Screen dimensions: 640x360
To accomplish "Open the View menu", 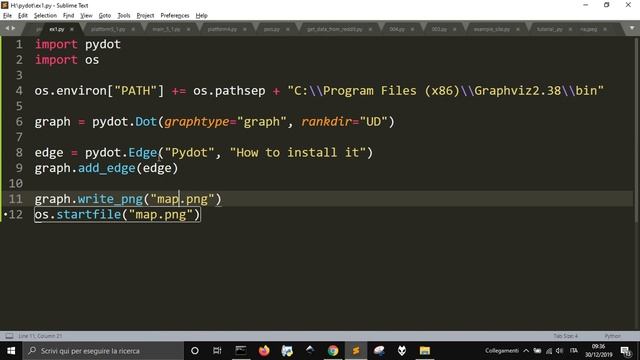I will pyautogui.click(x=86, y=16).
